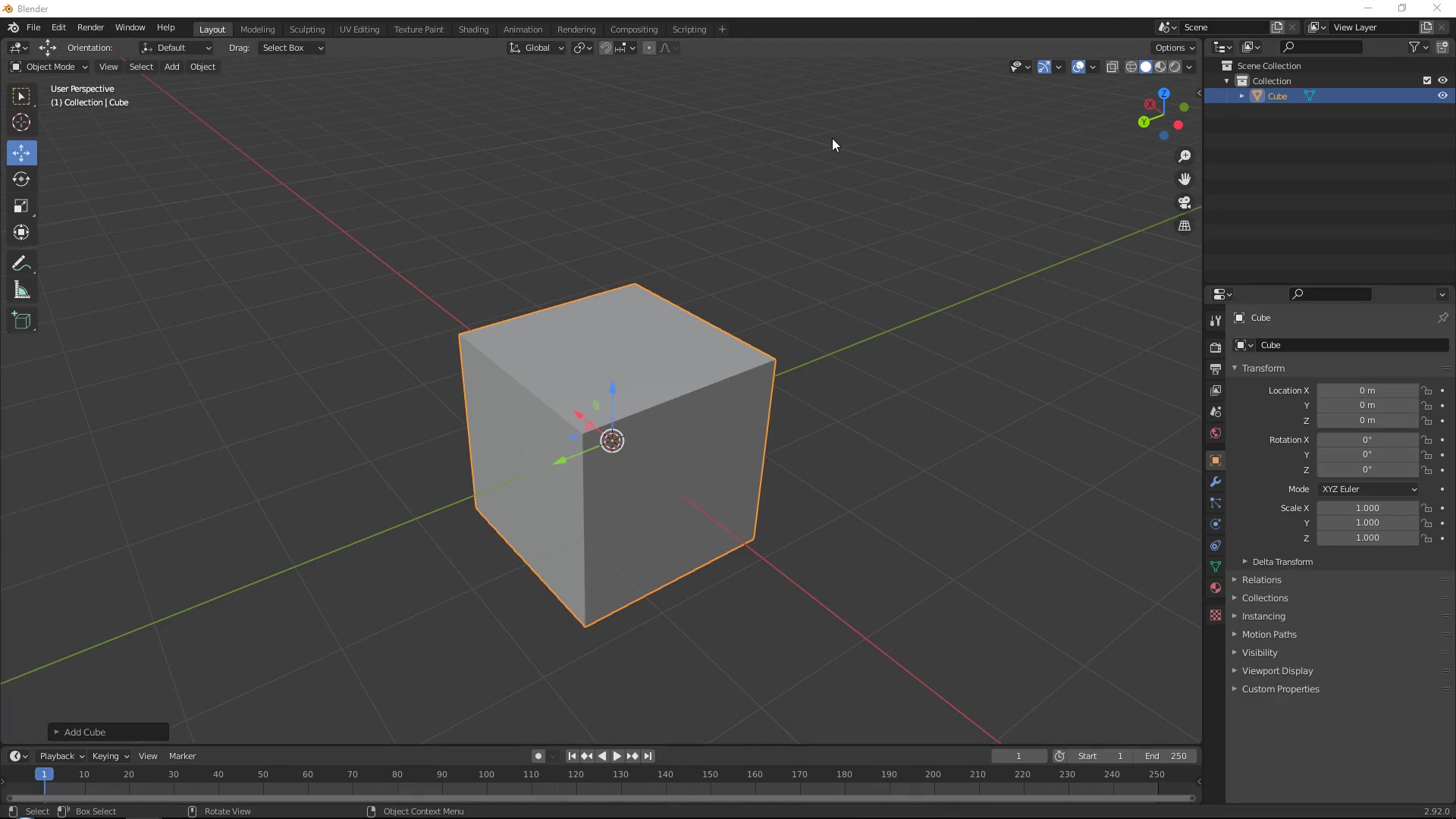Select Solid viewport shading mode
1456x819 pixels.
point(1146,67)
